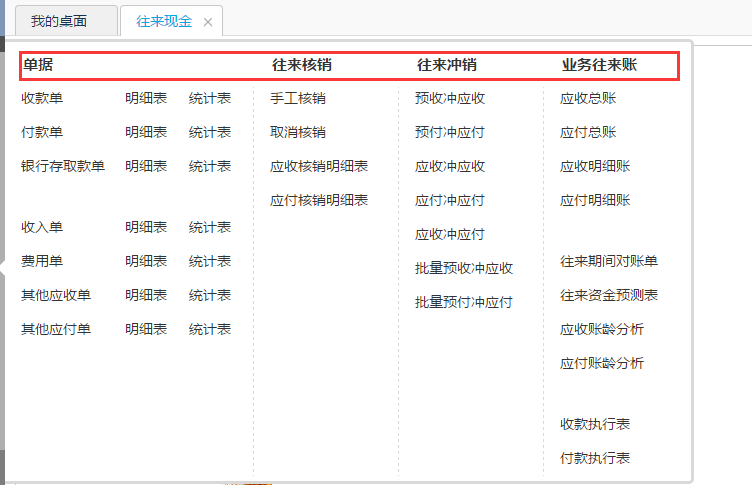Open 往来期间对账单 report

(x=609, y=261)
